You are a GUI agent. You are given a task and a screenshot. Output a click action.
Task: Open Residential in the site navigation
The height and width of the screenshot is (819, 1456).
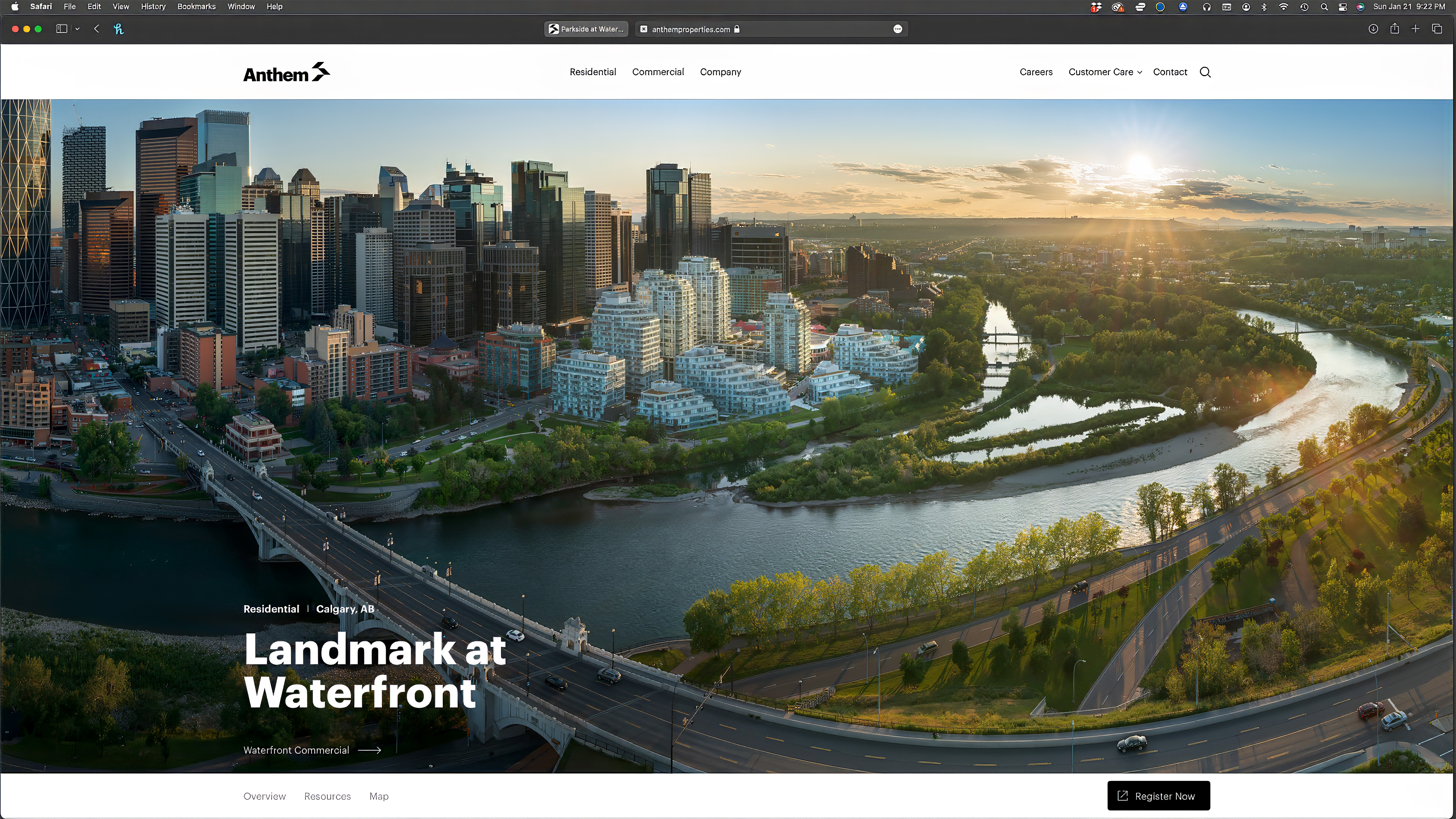point(592,72)
